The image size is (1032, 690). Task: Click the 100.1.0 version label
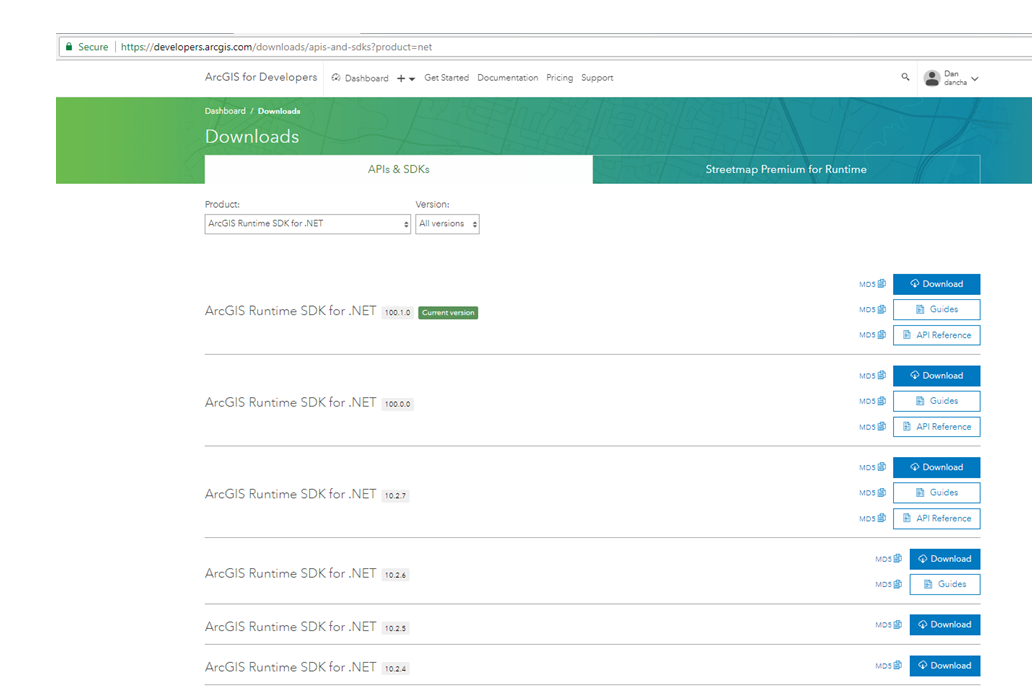(x=398, y=313)
